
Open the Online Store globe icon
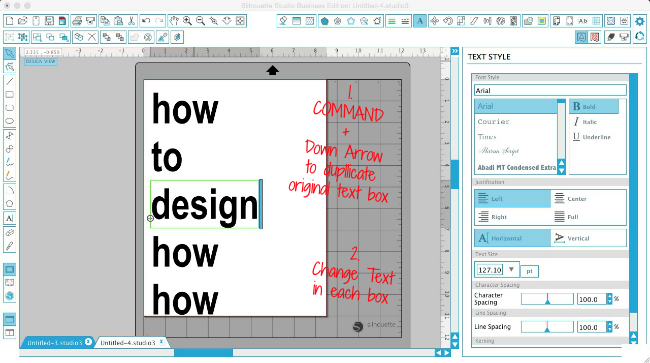point(9,296)
